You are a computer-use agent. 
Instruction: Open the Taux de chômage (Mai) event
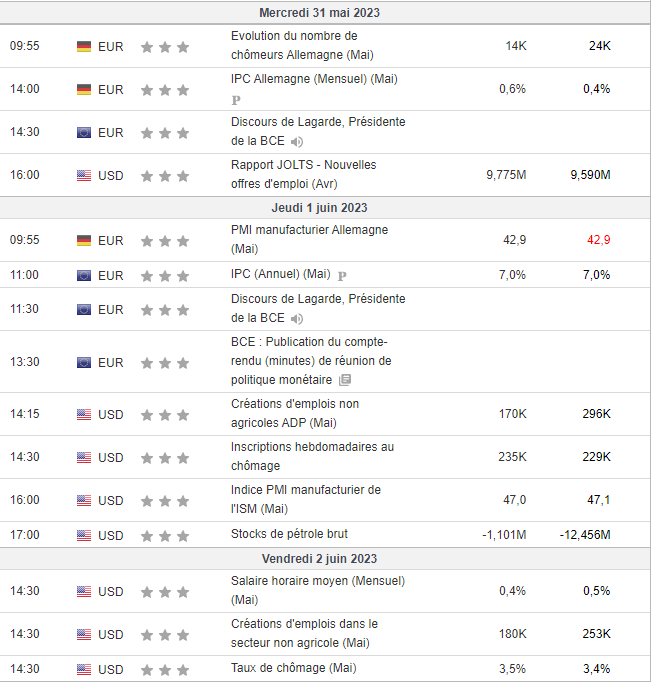[293, 668]
